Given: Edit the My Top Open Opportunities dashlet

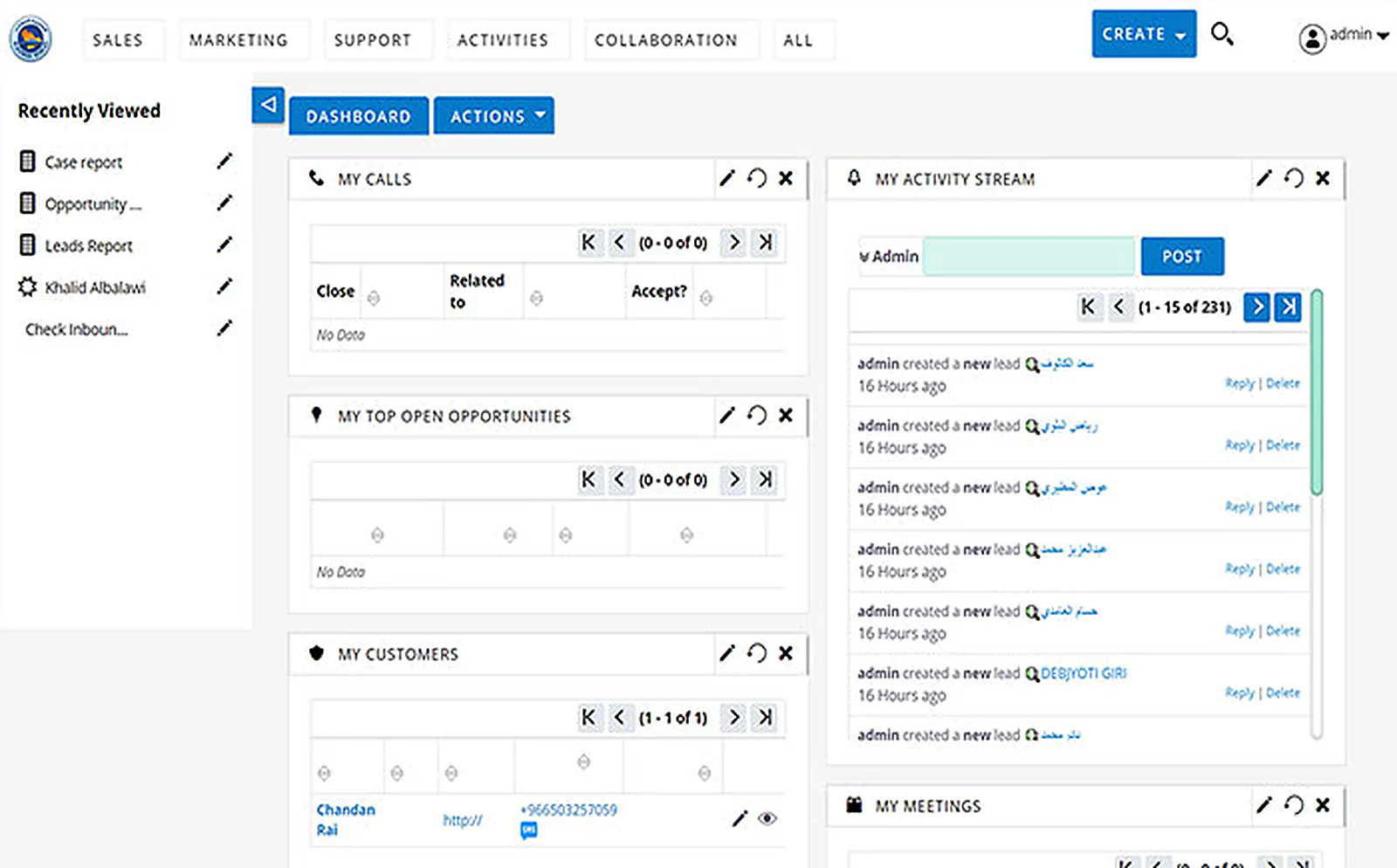Looking at the screenshot, I should (727, 416).
